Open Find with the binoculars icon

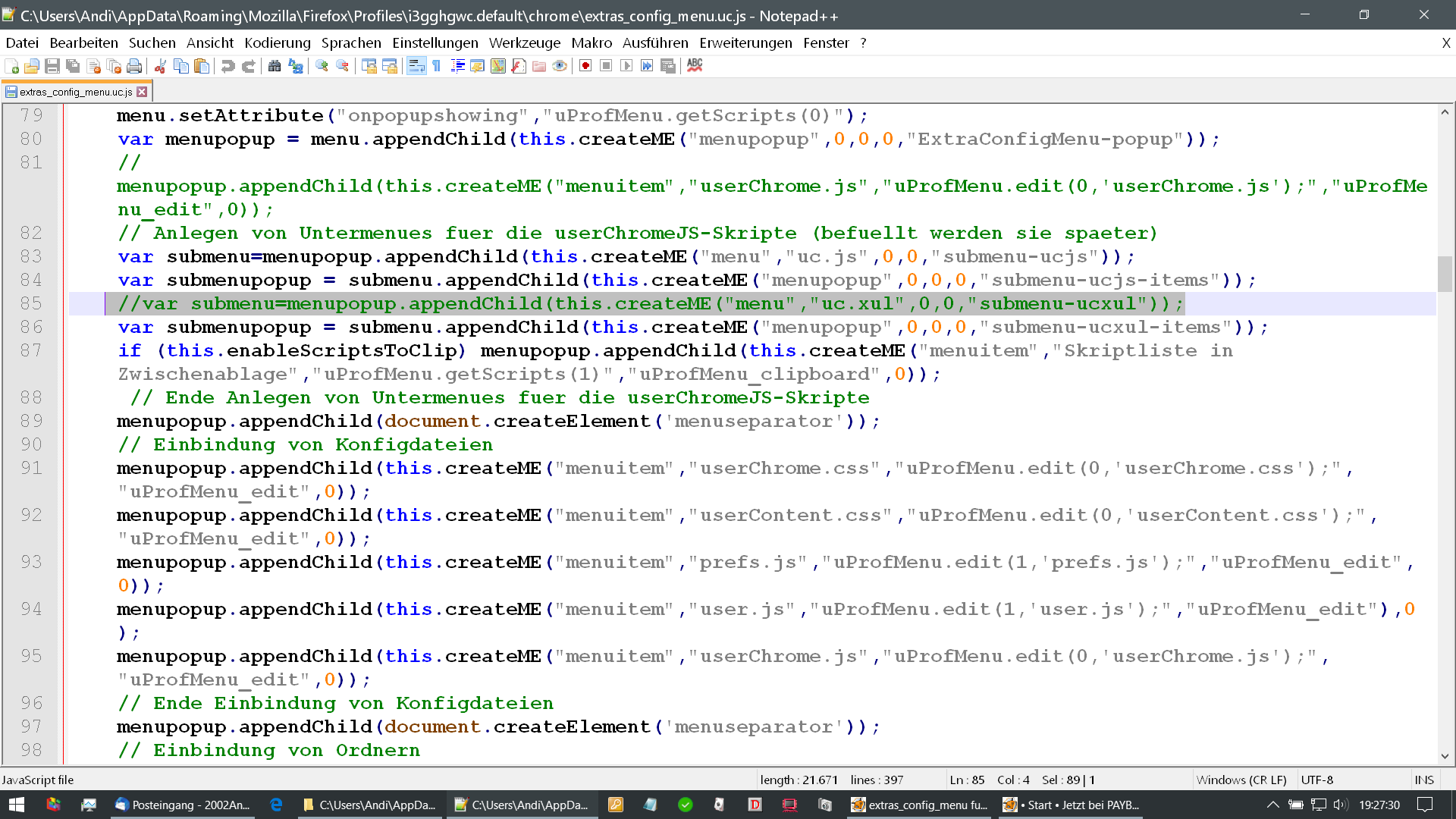click(275, 67)
